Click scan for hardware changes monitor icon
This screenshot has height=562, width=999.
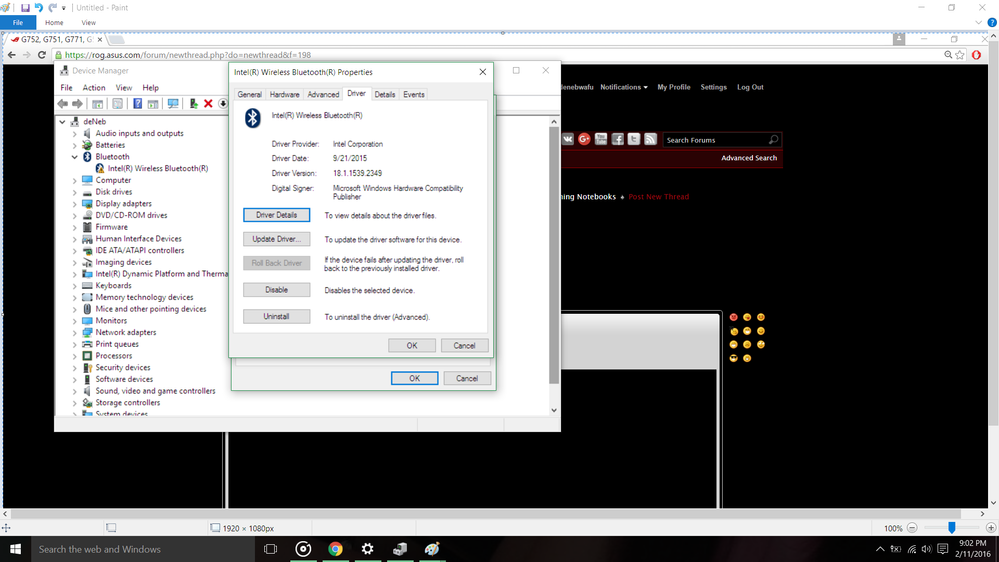[x=173, y=104]
